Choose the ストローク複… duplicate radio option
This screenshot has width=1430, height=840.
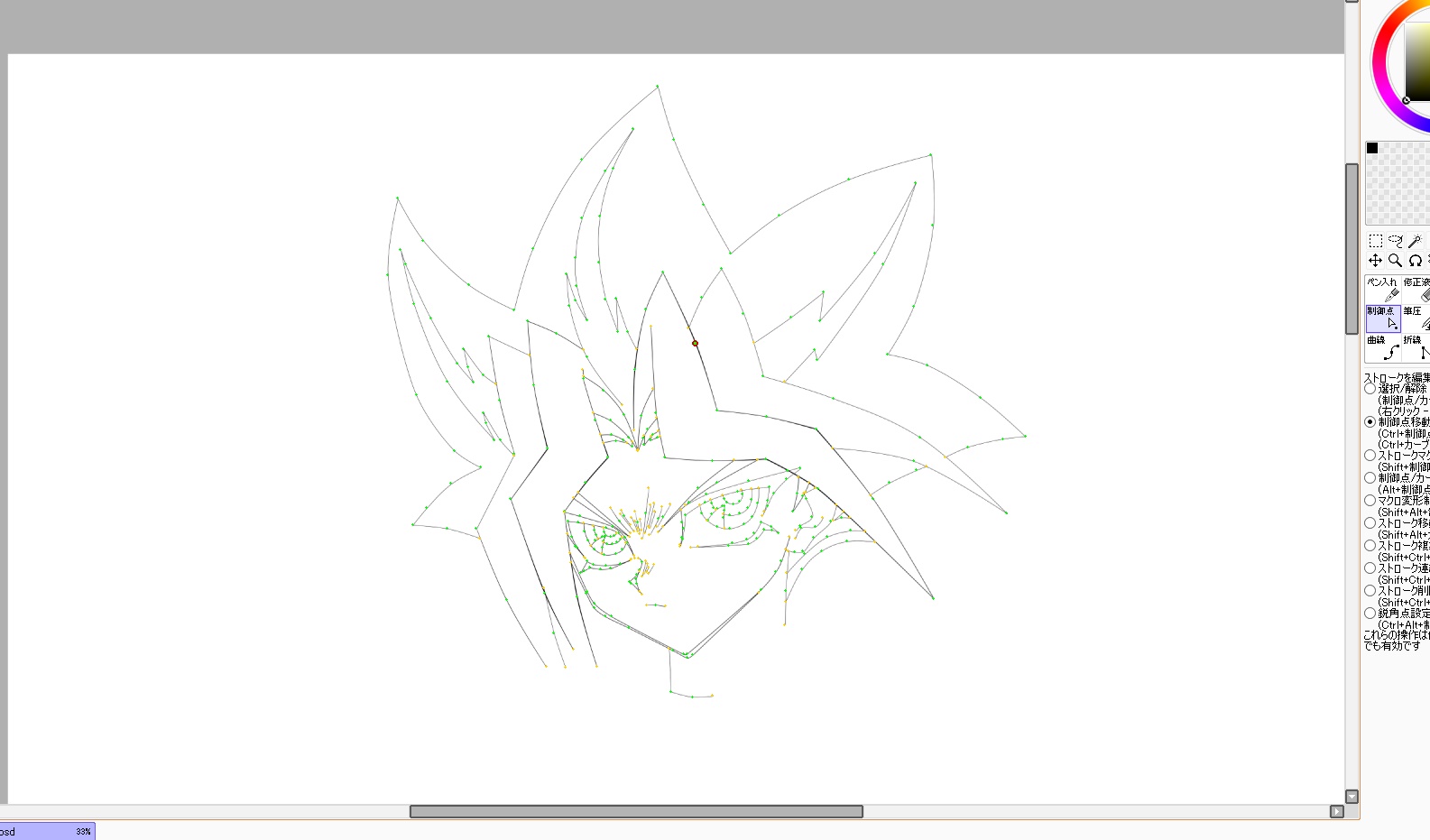(1370, 546)
